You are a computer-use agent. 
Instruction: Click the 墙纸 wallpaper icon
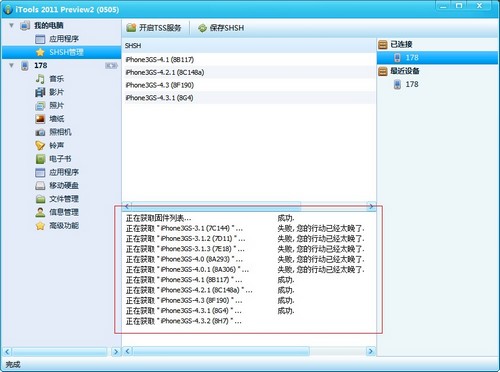click(x=40, y=119)
